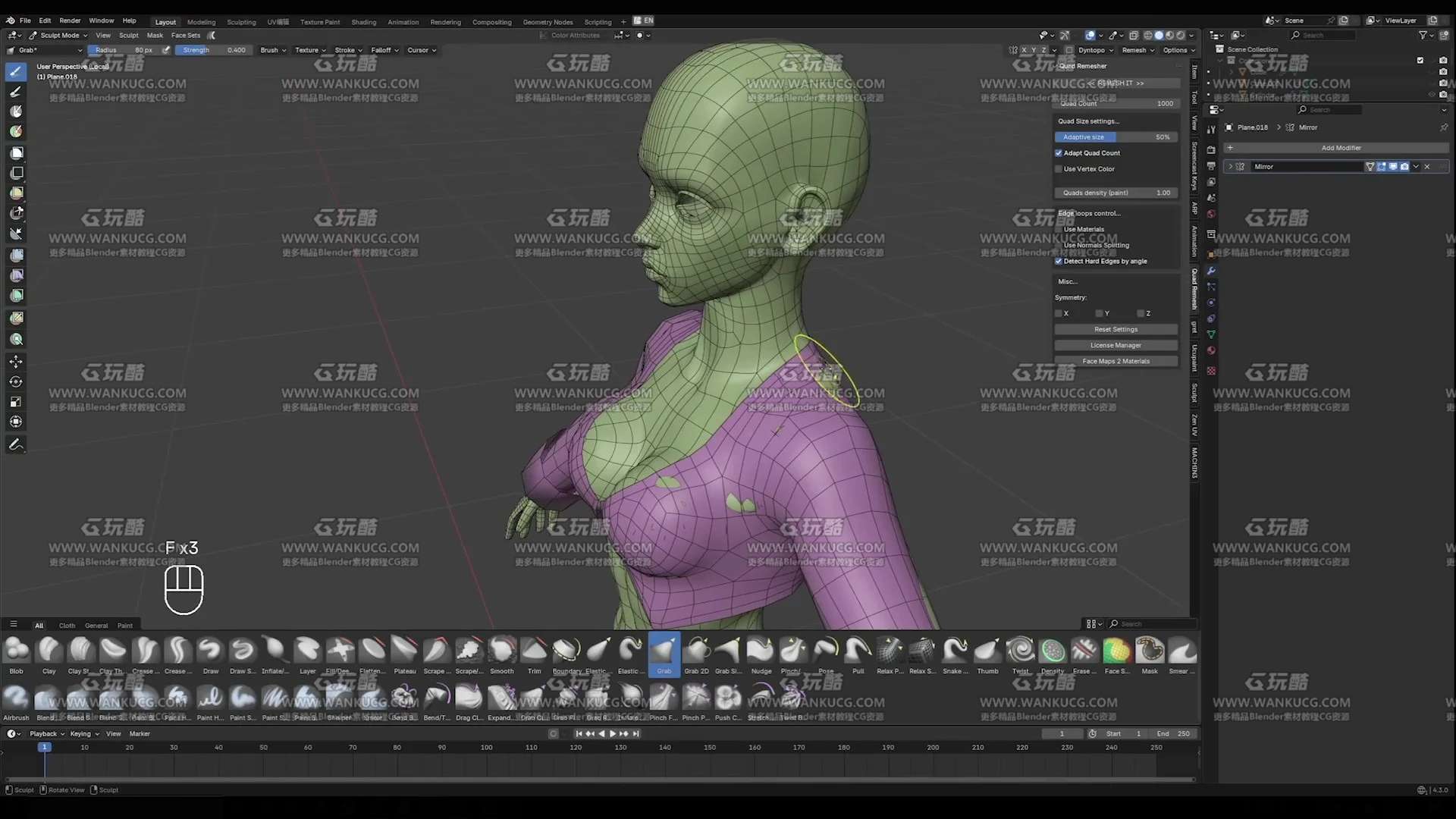Select the Layer sculpt brush
Image resolution: width=1456 pixels, height=819 pixels.
(x=307, y=655)
